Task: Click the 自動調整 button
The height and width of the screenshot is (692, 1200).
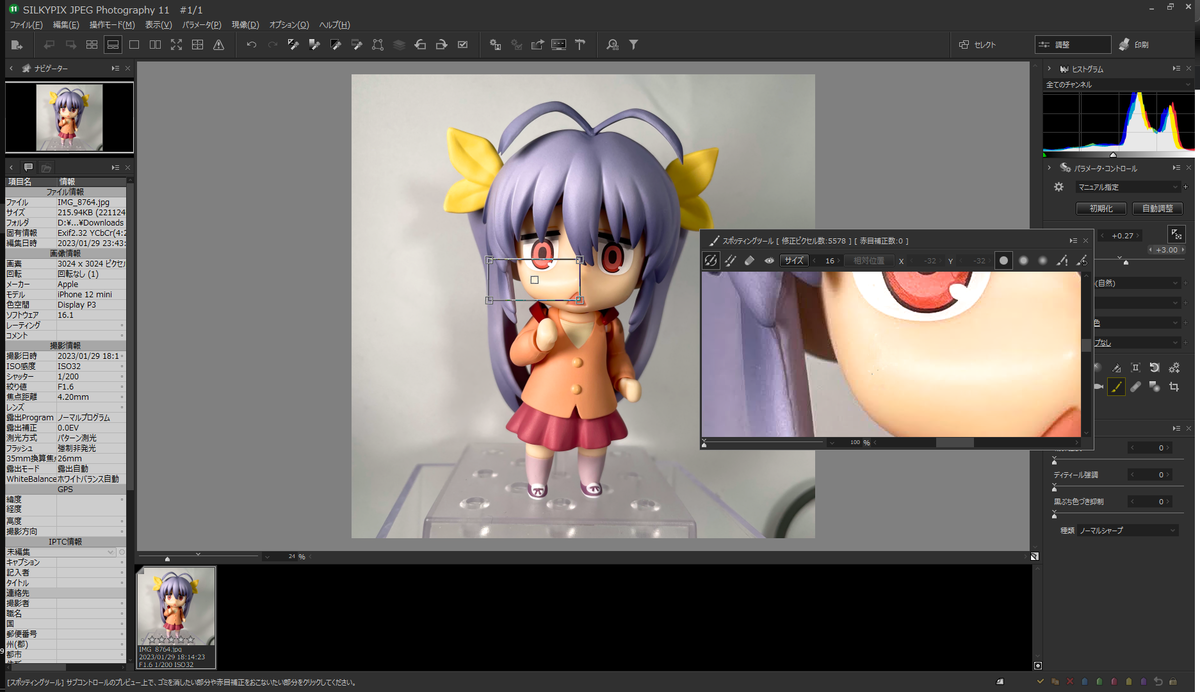Action: coord(1157,209)
